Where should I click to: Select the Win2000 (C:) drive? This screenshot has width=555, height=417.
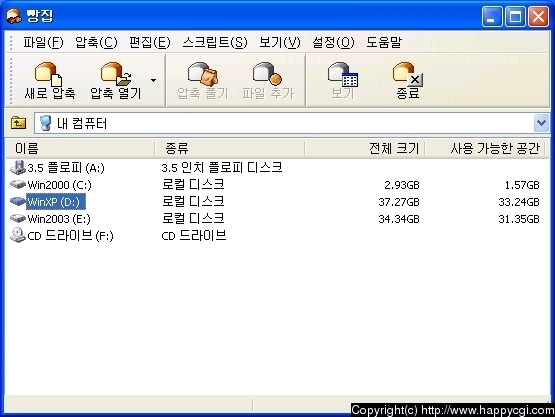click(x=59, y=185)
